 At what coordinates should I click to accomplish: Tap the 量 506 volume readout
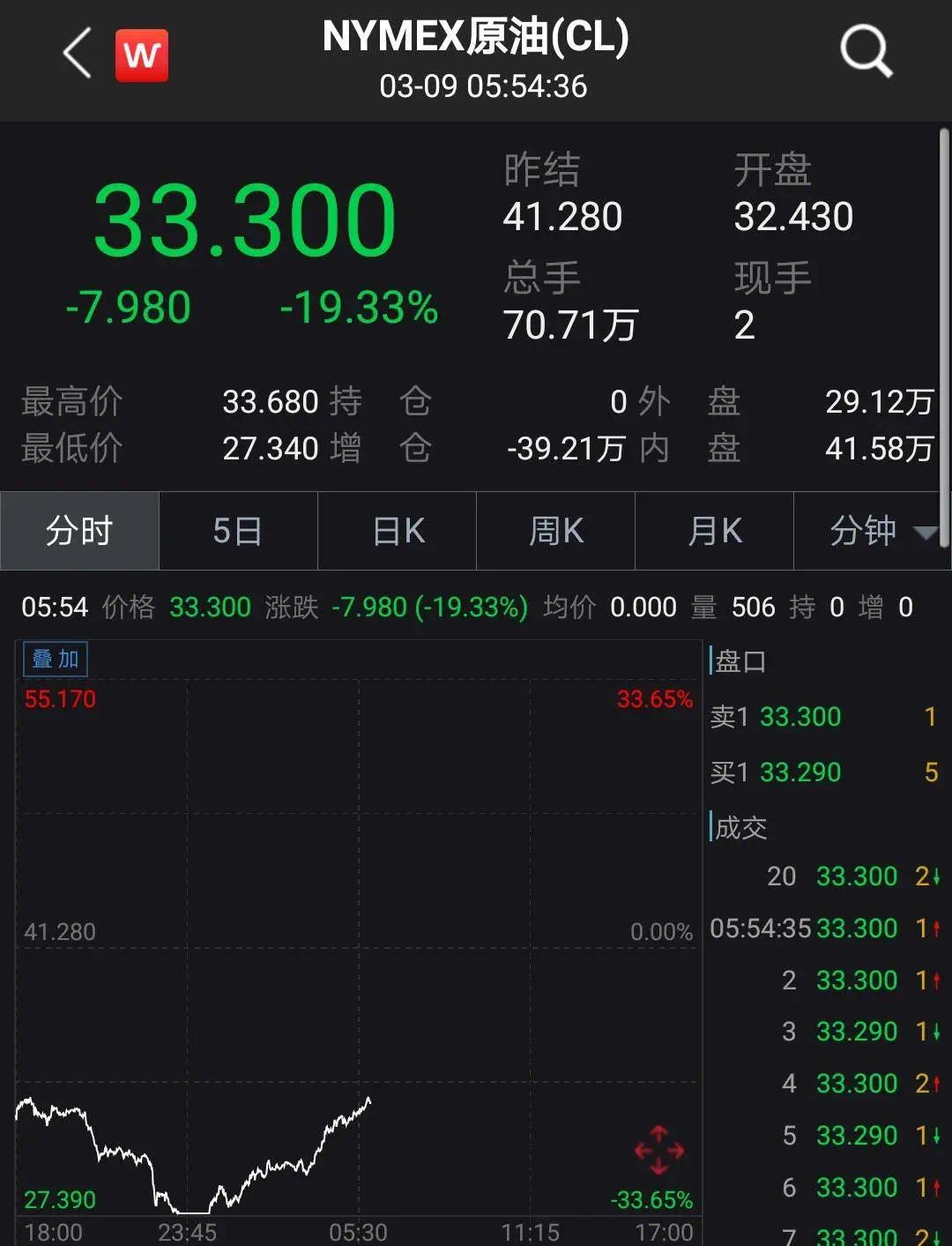click(733, 608)
